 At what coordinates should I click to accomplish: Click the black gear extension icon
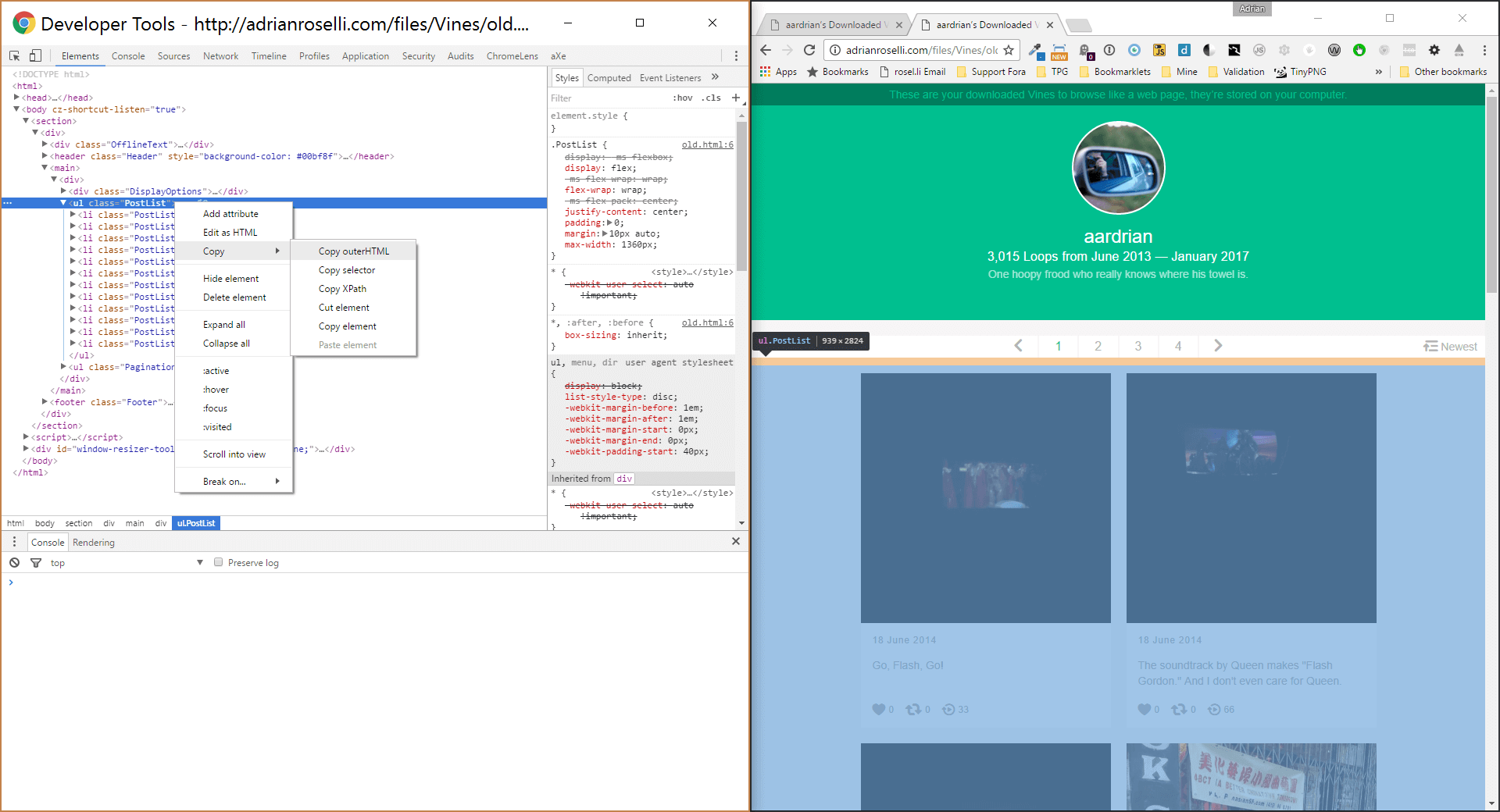point(1434,50)
